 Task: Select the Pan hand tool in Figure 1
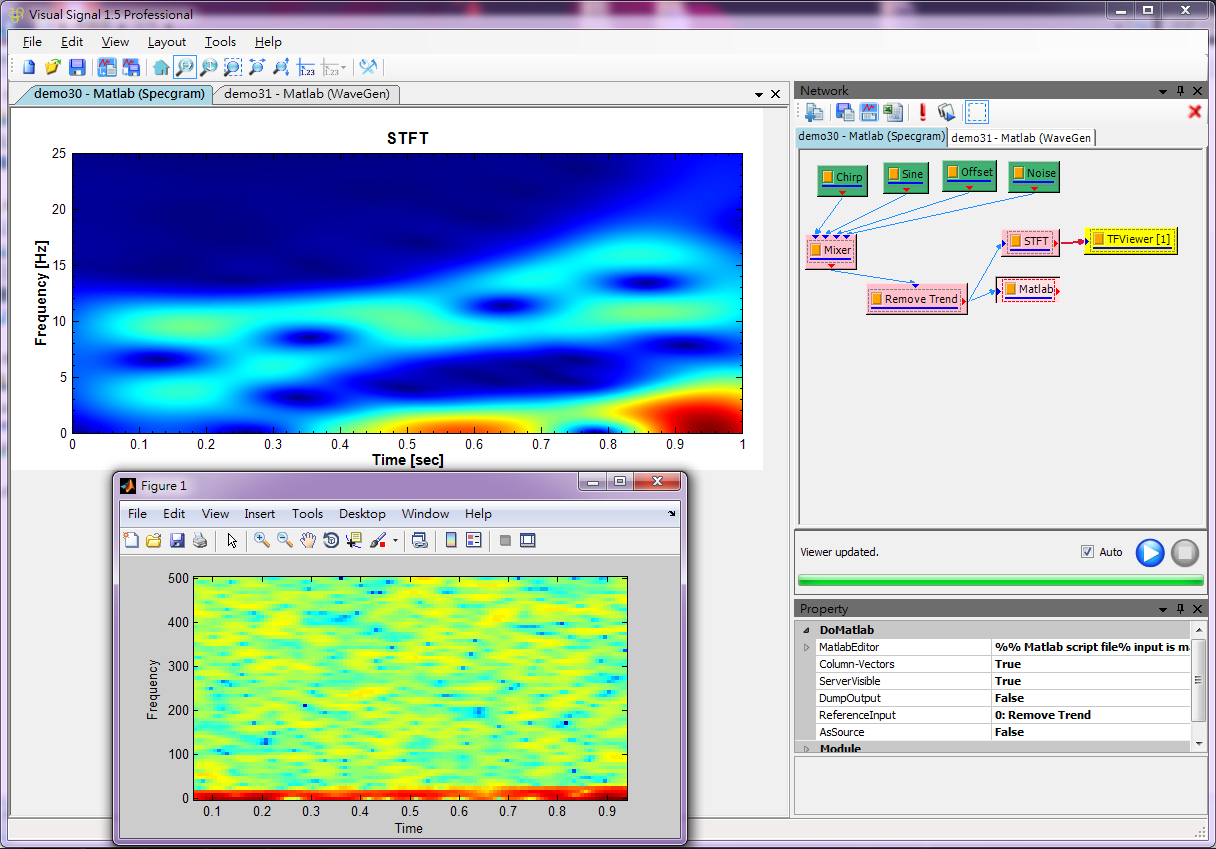point(308,540)
